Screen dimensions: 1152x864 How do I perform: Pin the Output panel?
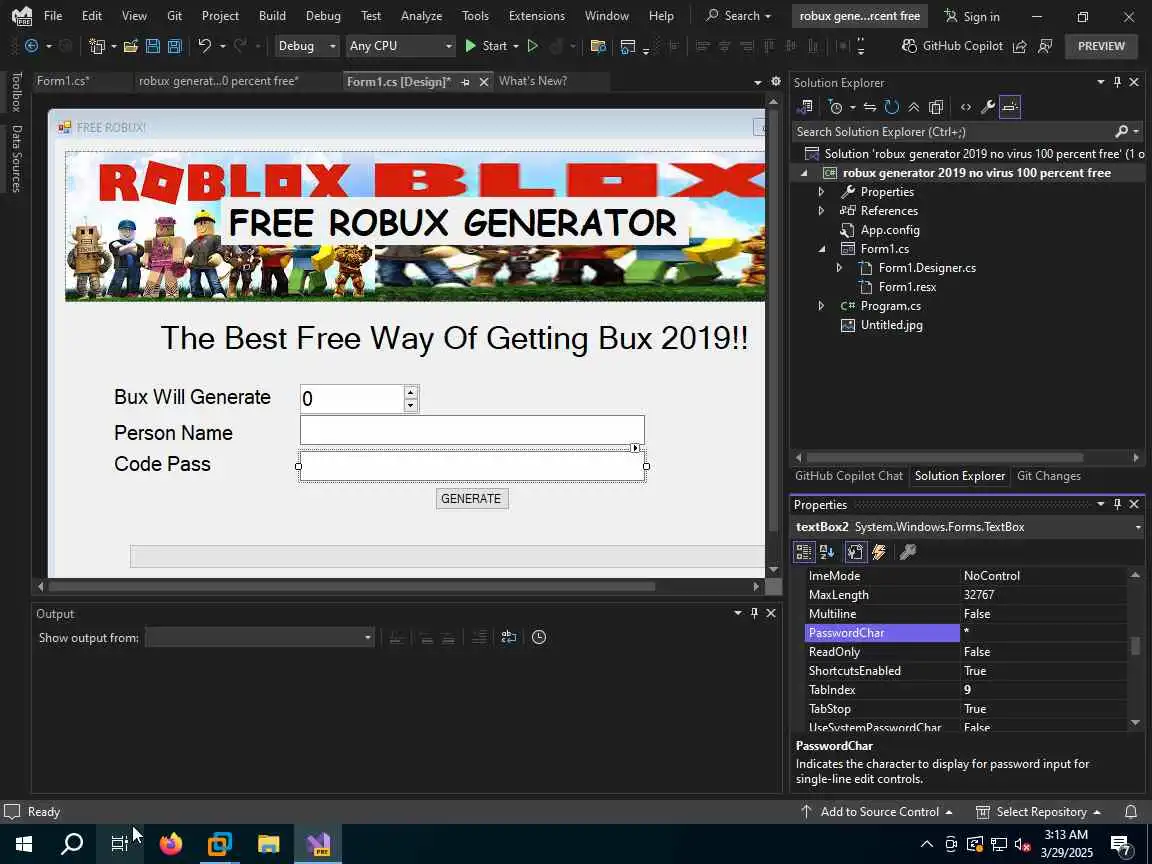point(755,613)
